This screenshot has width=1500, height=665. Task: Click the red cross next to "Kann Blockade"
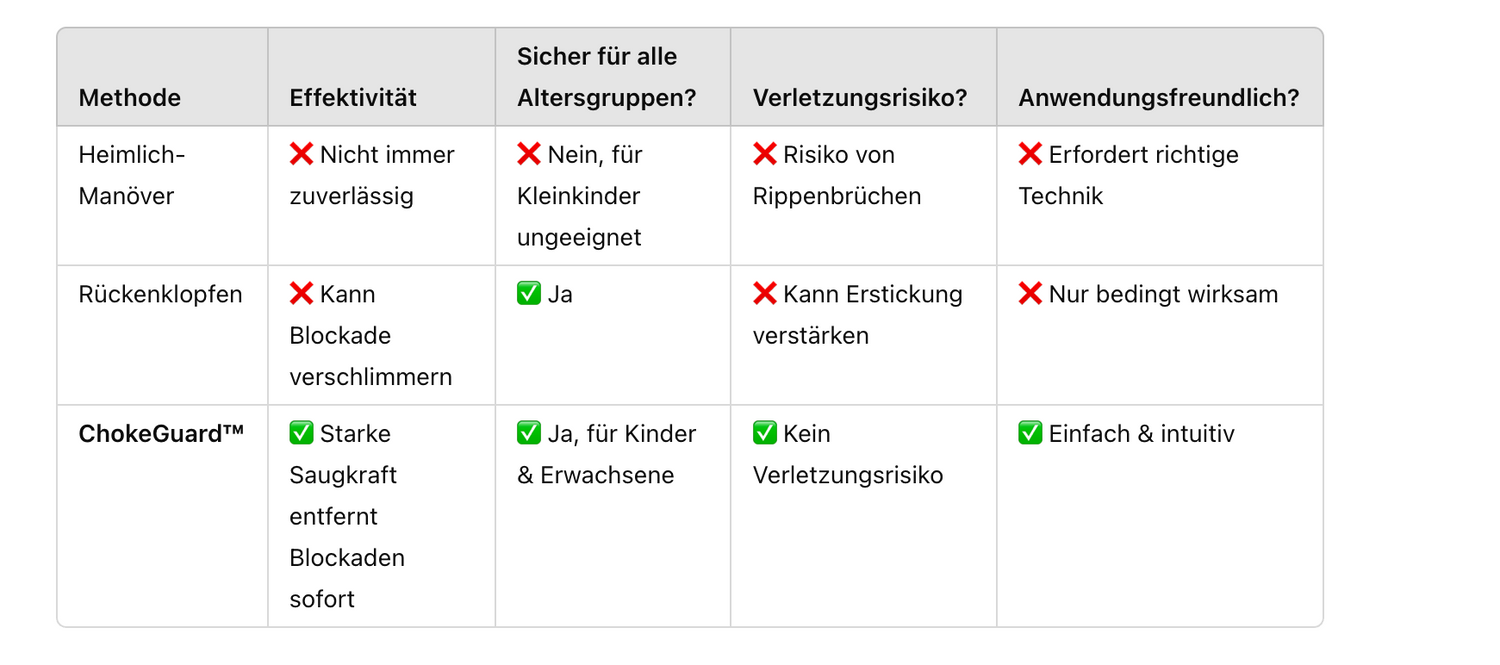(x=301, y=294)
